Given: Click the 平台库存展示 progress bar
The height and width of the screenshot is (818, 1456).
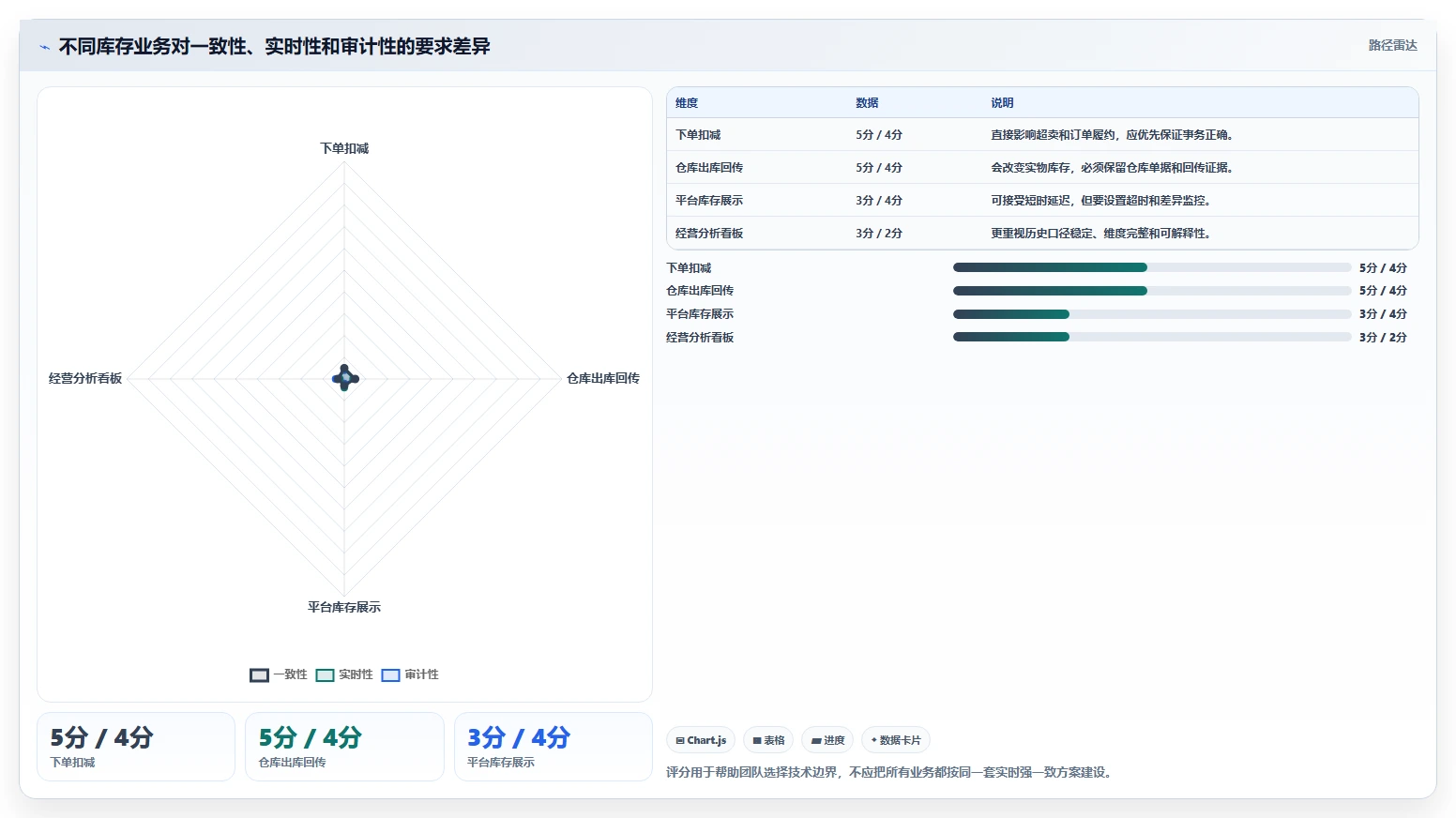Looking at the screenshot, I should 1152,314.
